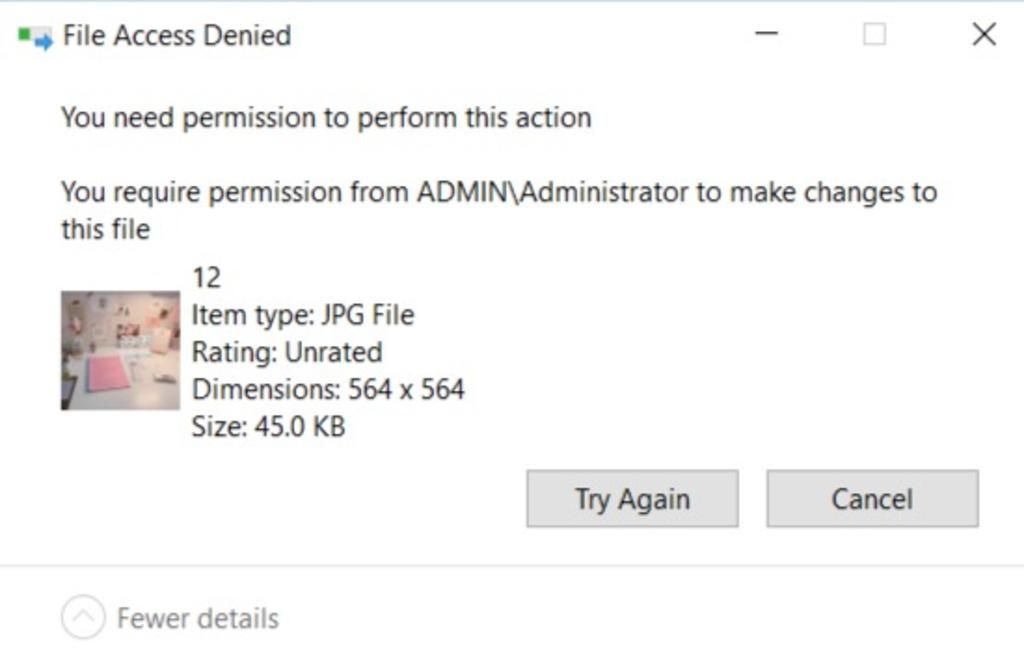Click the file transfer icon in title bar
Viewport: 1024px width, 665px height.
[35, 37]
